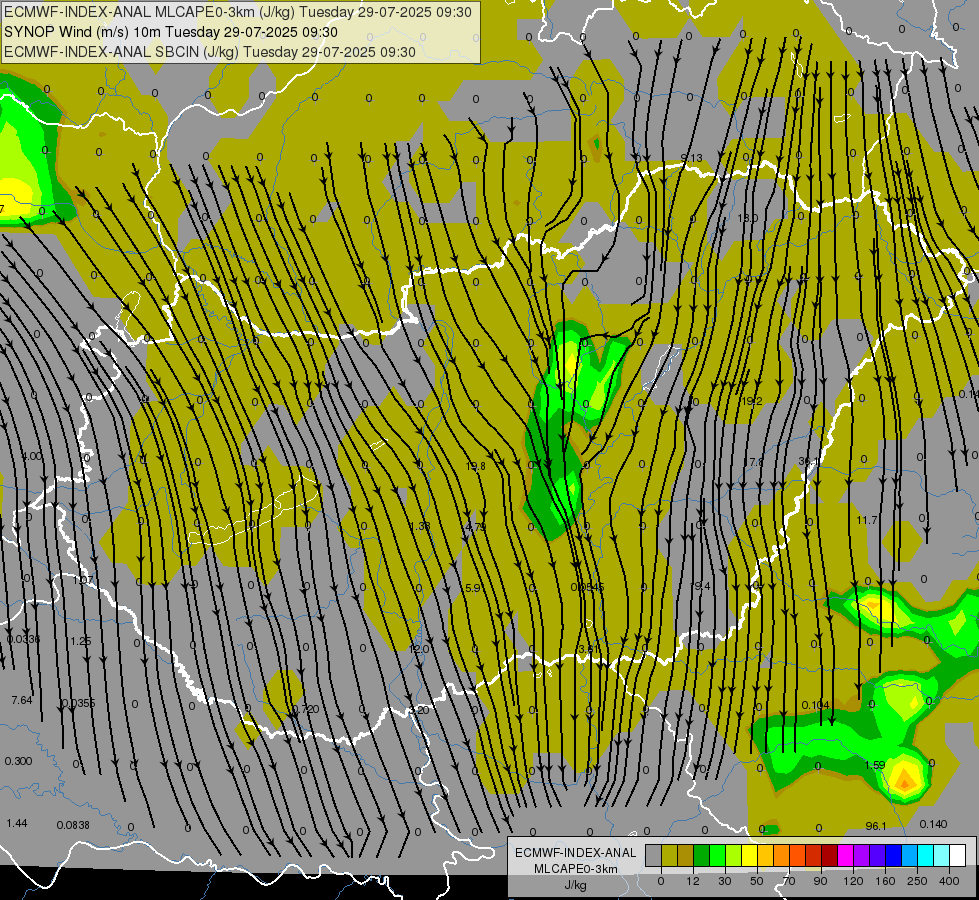Pick the lime yellow-green legend swatch

coord(733,856)
